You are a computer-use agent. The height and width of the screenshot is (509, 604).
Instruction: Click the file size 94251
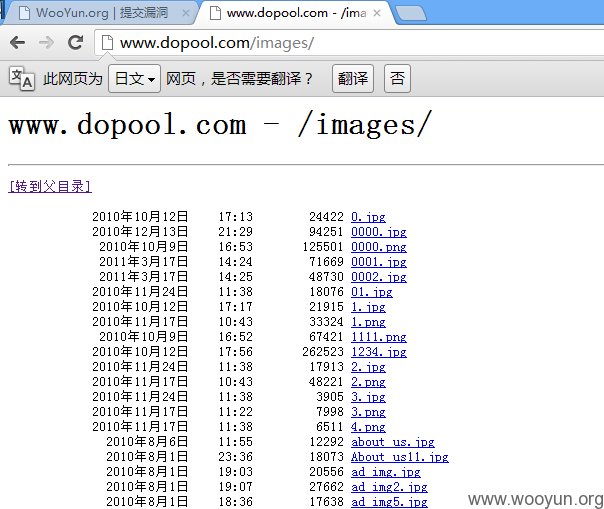pyautogui.click(x=326, y=232)
